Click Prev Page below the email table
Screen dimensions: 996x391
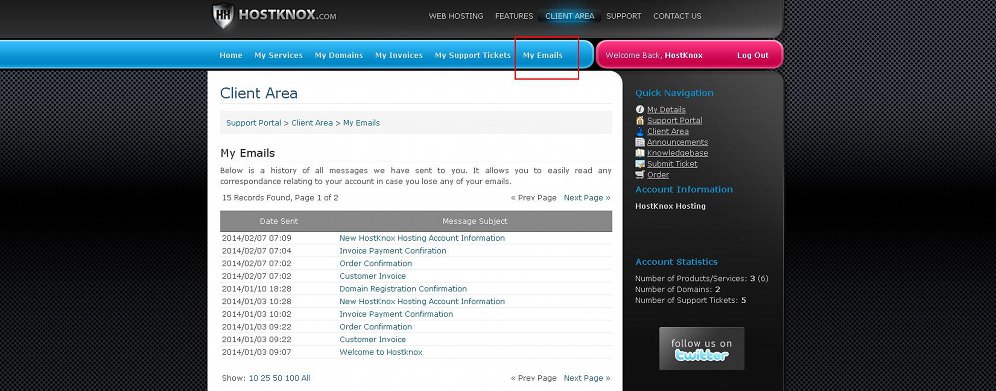click(534, 378)
